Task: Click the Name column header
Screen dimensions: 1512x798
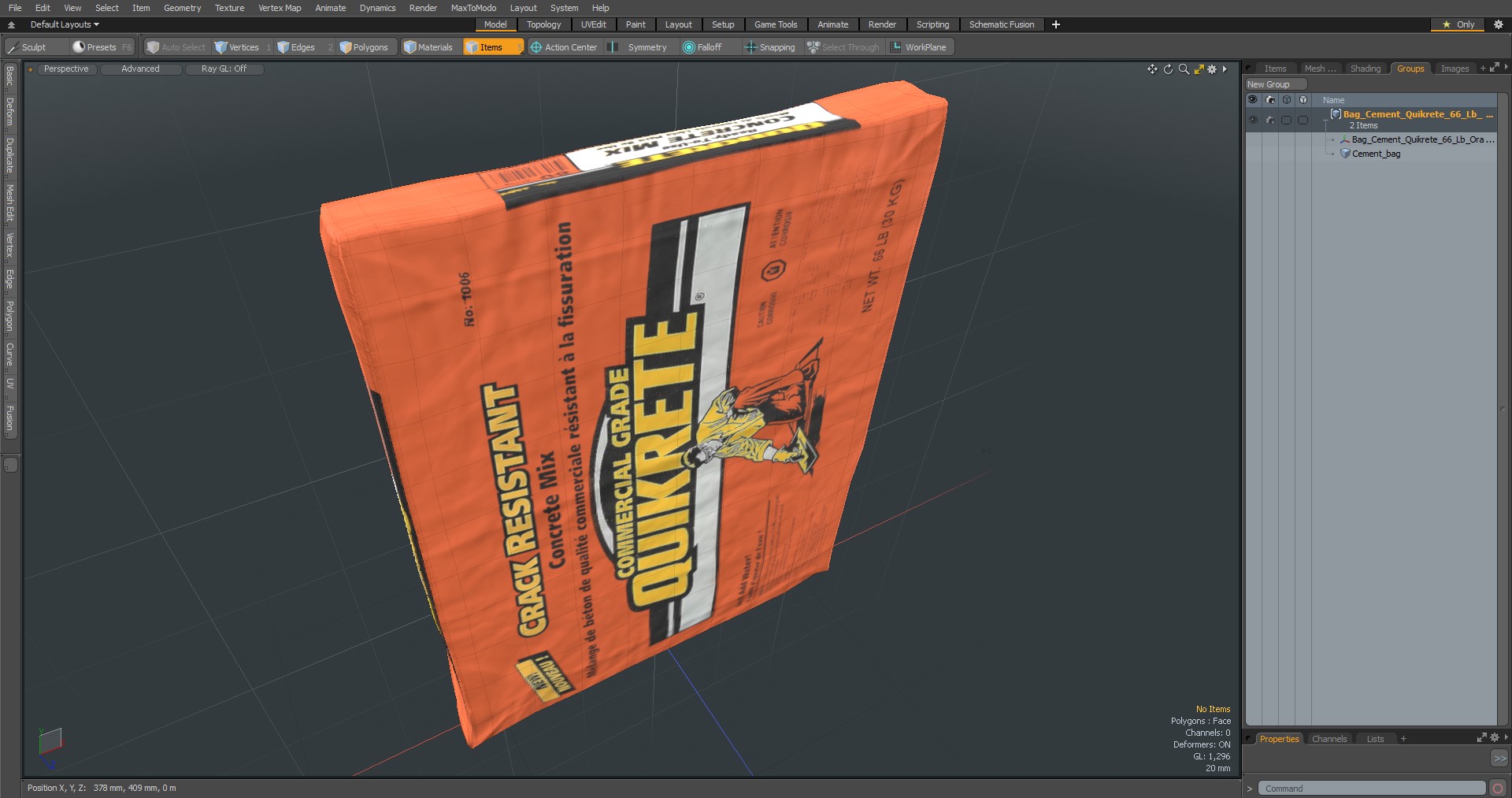Action: click(x=1333, y=100)
